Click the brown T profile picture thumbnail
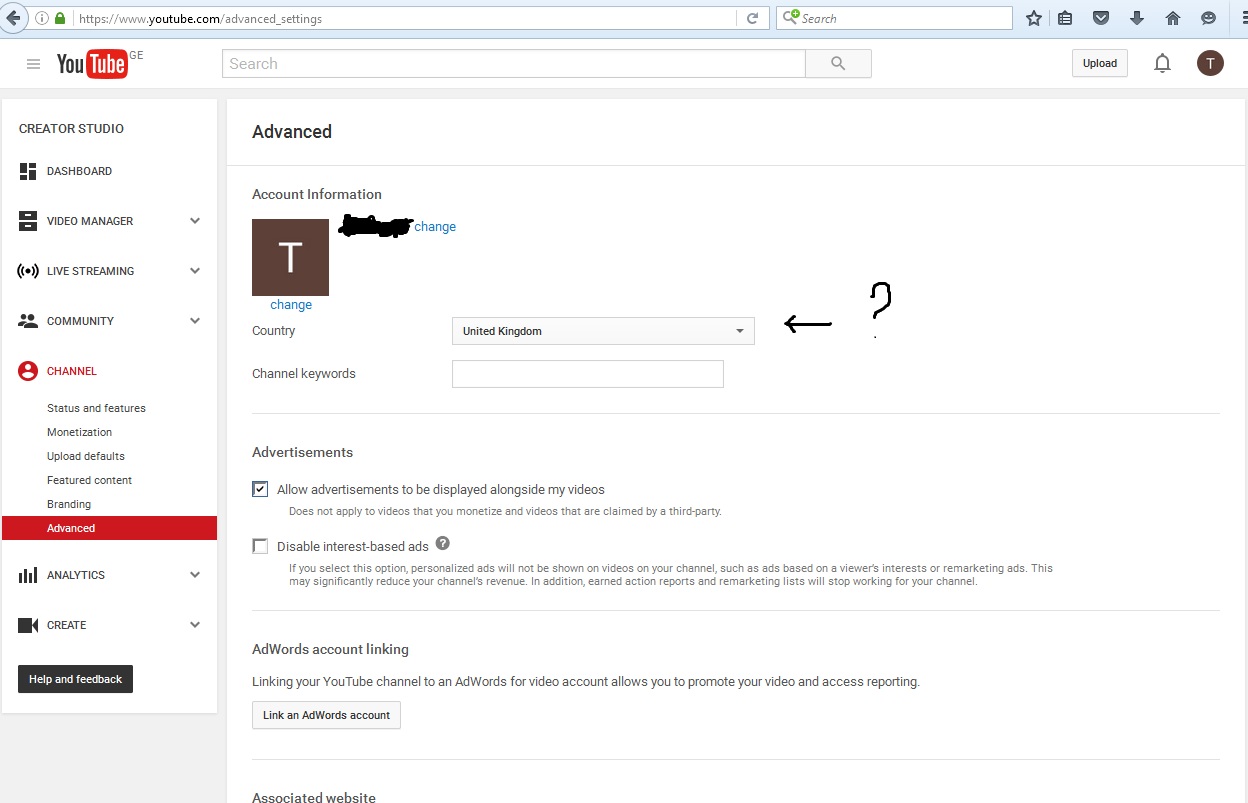 tap(290, 257)
